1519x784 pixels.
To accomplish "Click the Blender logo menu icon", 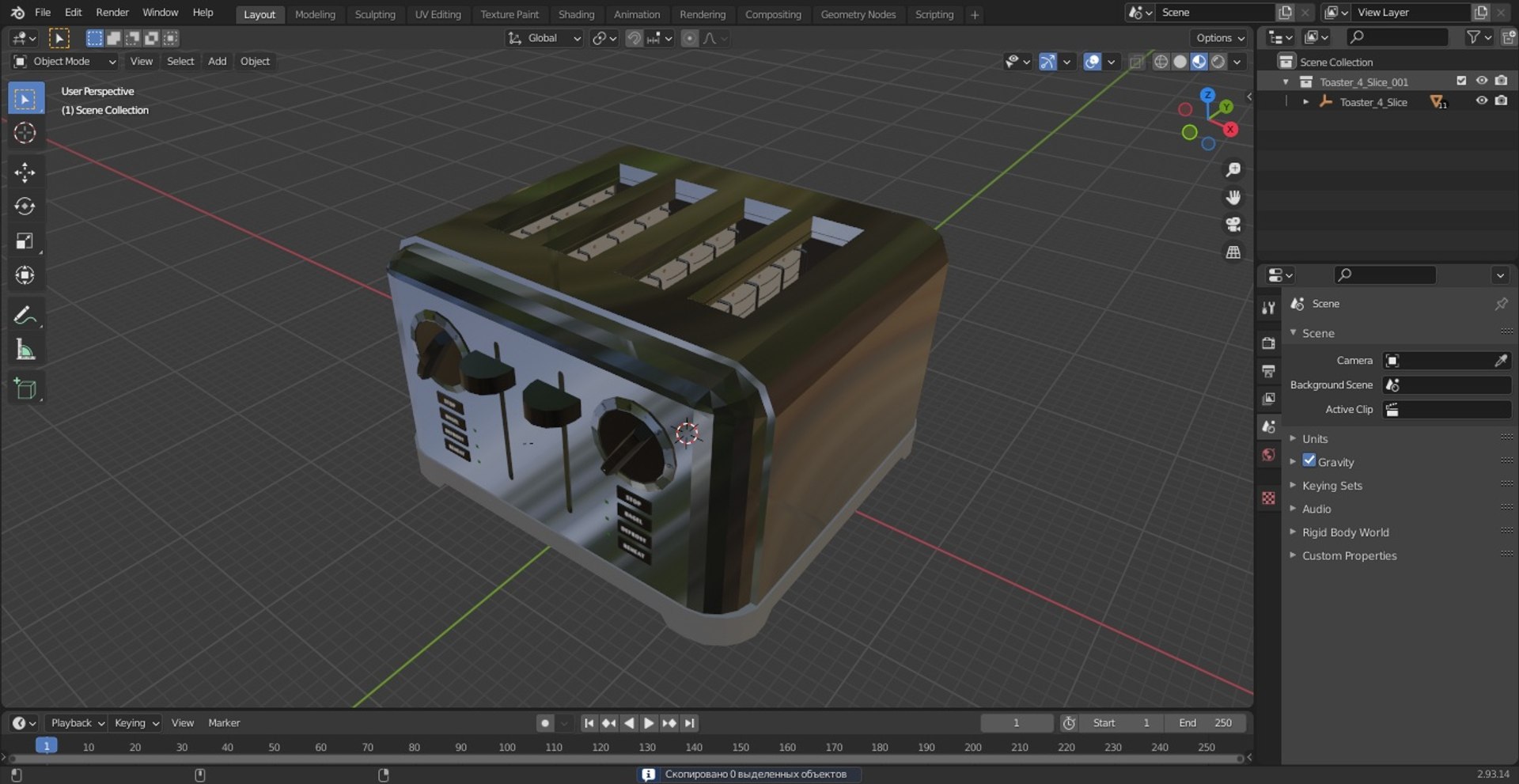I will [17, 13].
